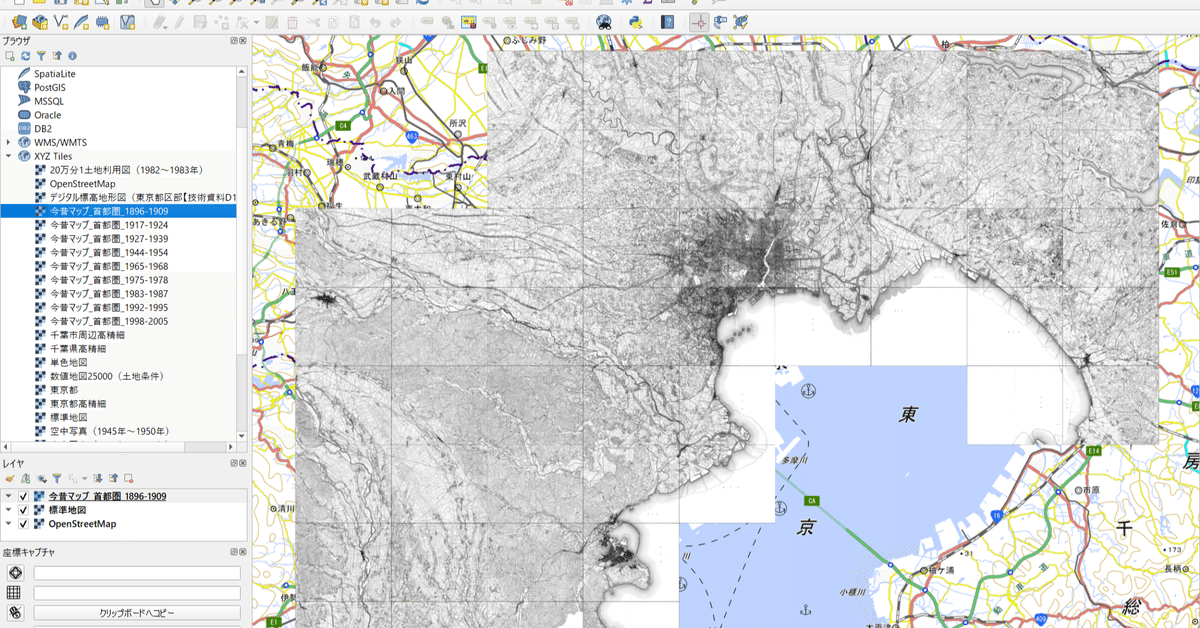
Task: Open Browser panel properties info icon
Action: point(72,56)
